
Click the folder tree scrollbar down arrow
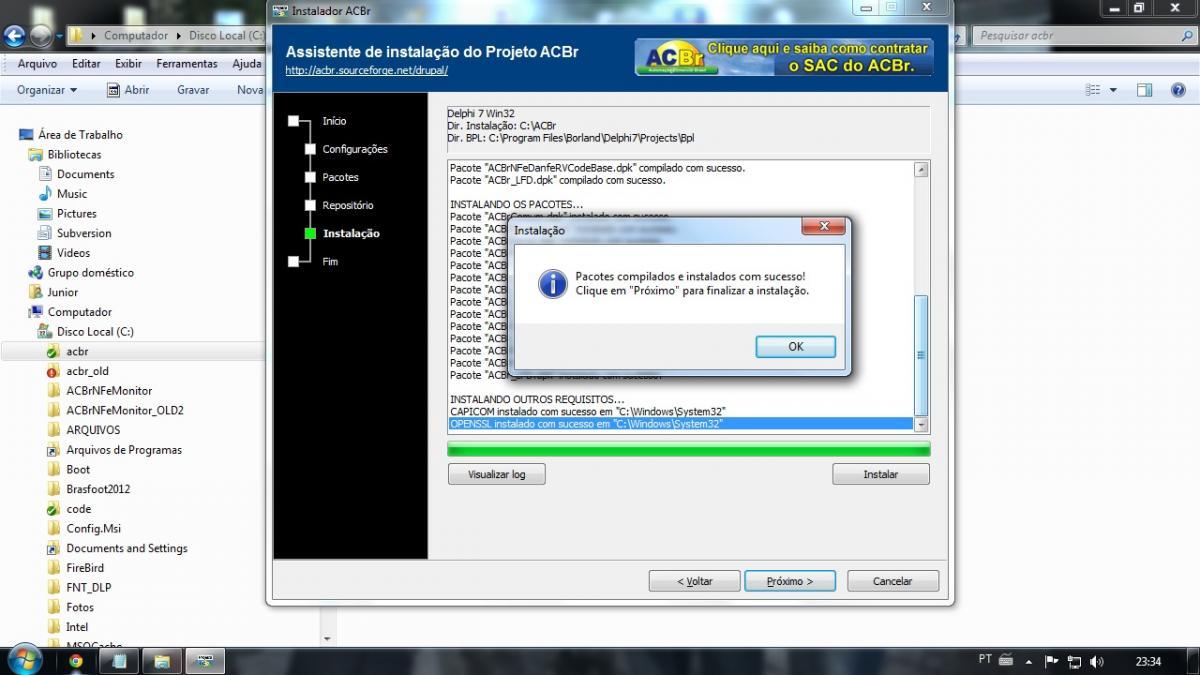326,638
